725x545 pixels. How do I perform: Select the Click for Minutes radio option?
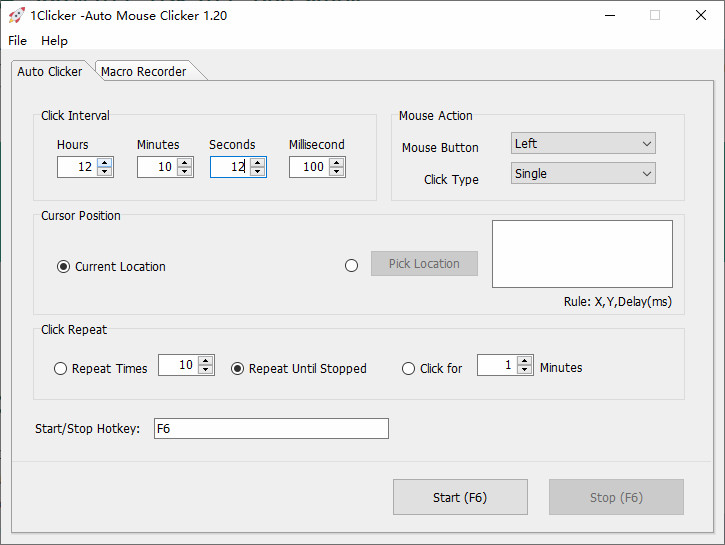408,368
